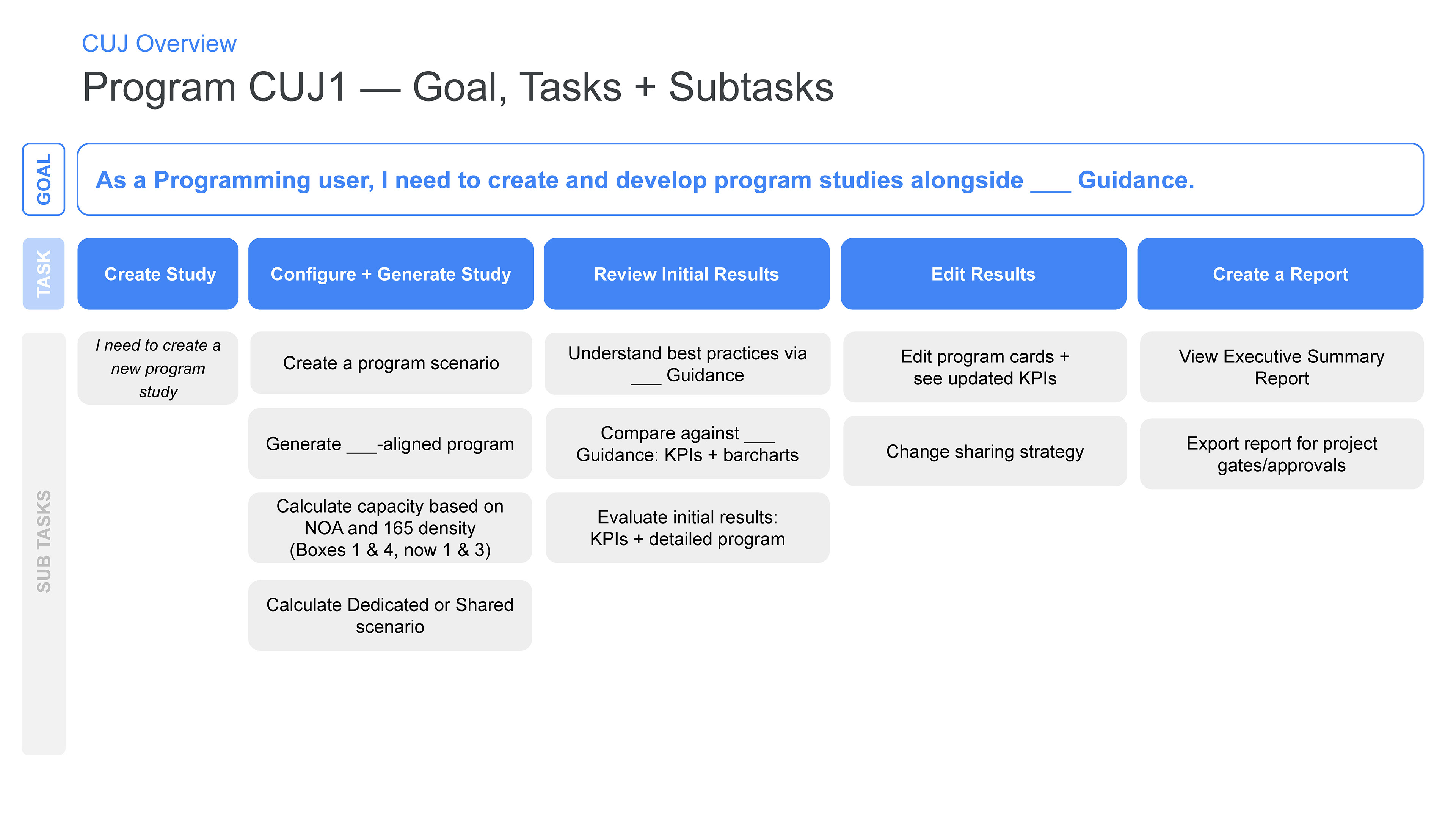This screenshot has height=819, width=1456.
Task: Select Calculate Dedicated or Shared scenario
Action: tap(390, 615)
